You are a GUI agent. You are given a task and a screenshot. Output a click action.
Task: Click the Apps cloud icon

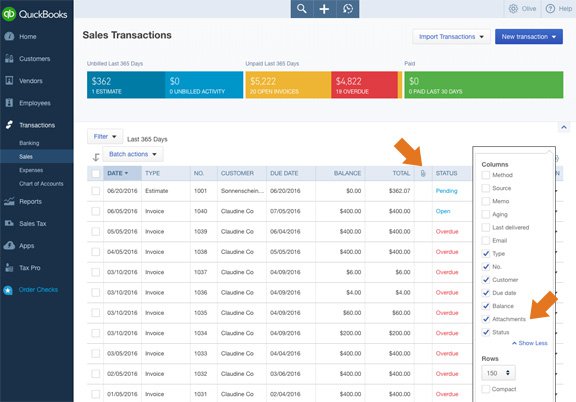[x=9, y=245]
